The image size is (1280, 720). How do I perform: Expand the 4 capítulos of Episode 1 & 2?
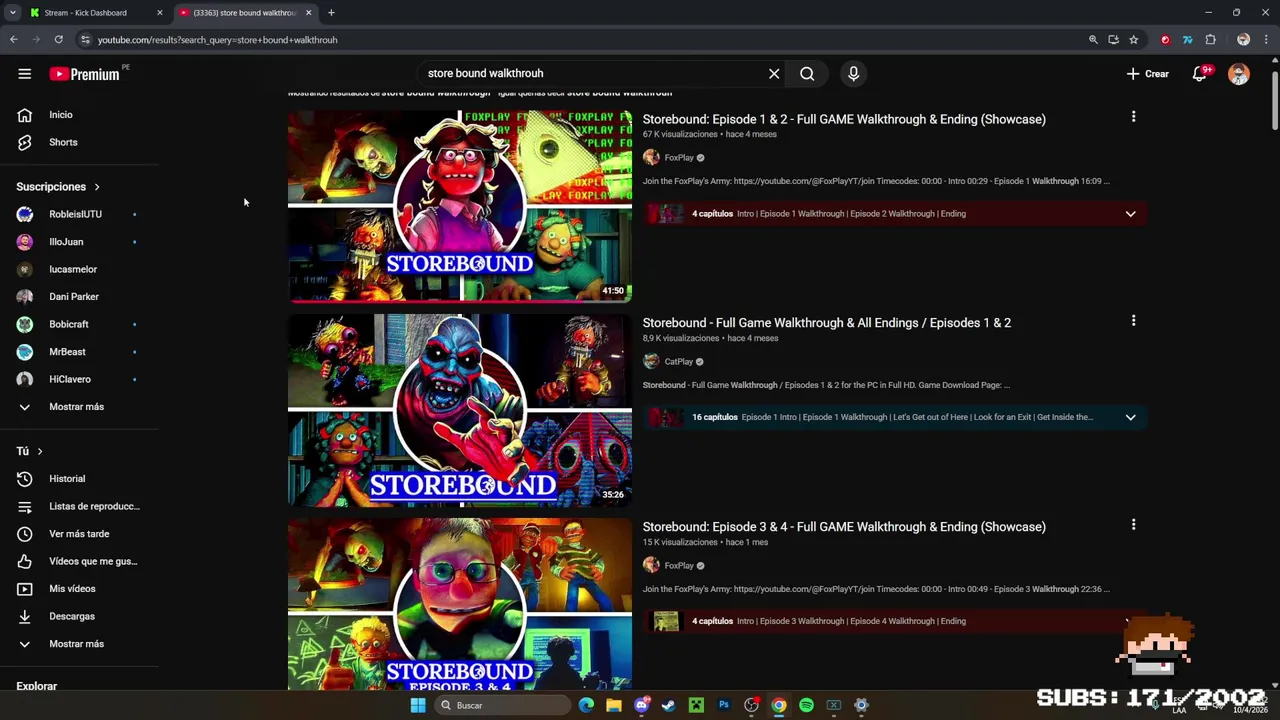tap(1130, 214)
